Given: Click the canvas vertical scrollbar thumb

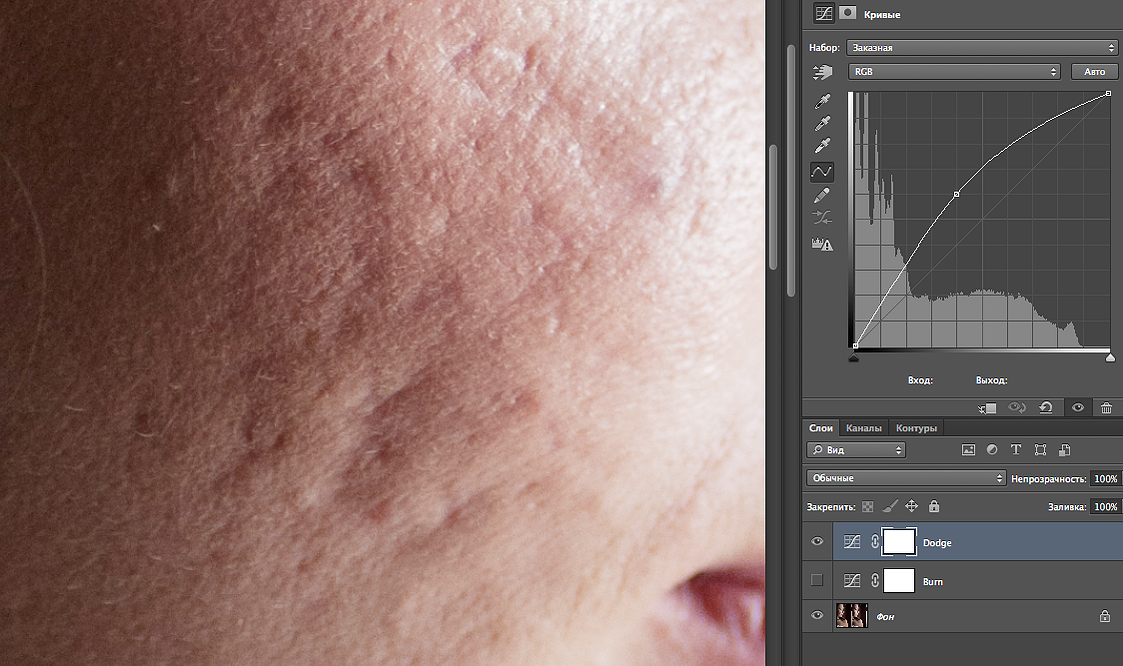Looking at the screenshot, I should click(x=773, y=207).
